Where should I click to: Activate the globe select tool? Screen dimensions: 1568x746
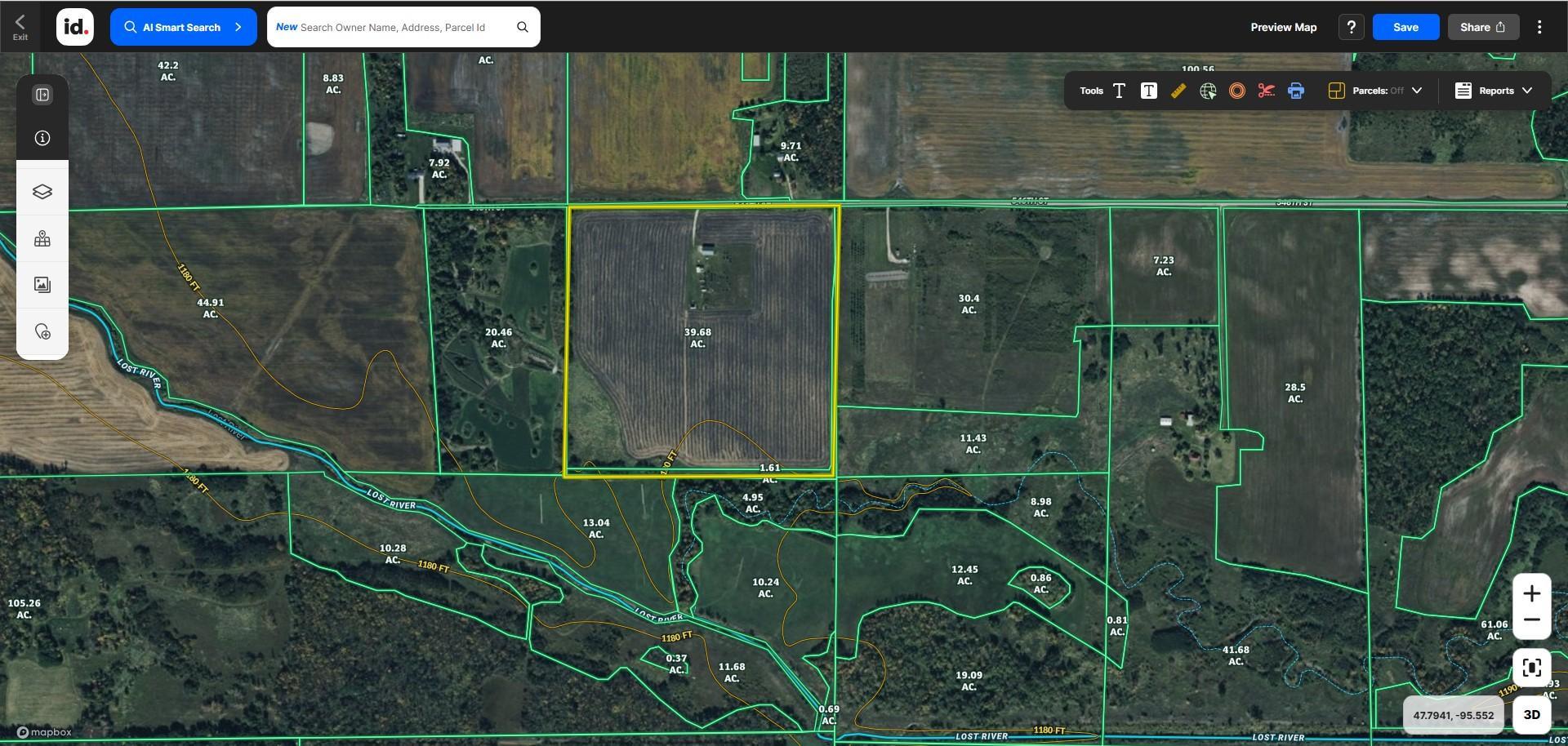click(1208, 91)
